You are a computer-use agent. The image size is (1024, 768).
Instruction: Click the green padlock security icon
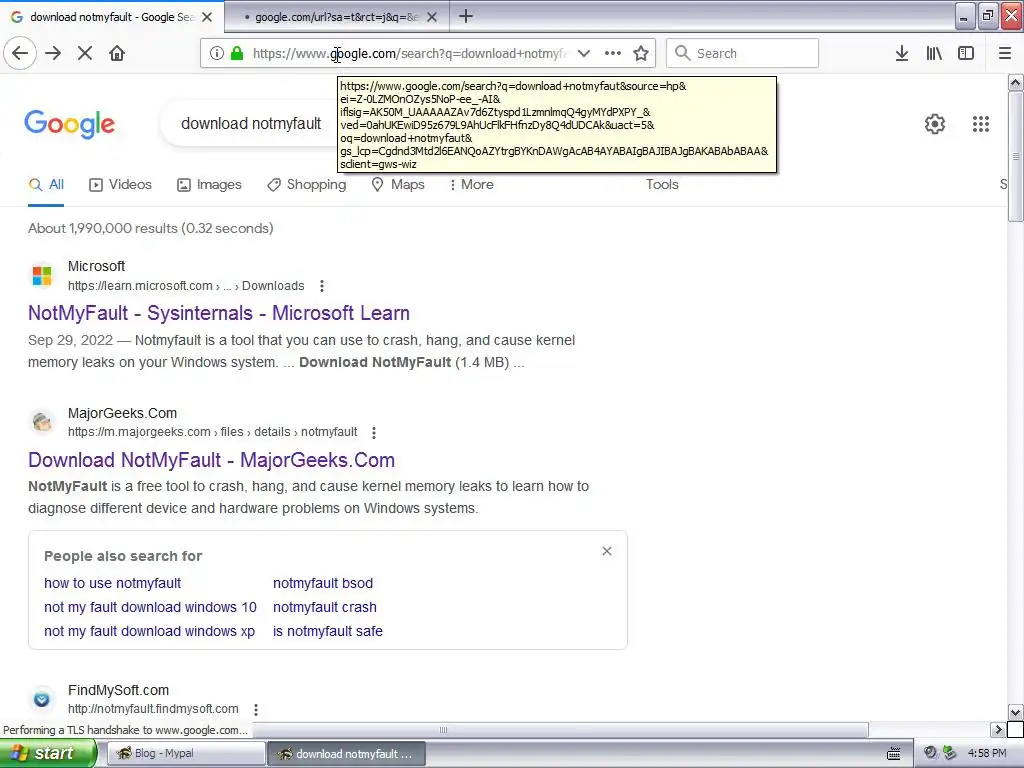pos(237,53)
